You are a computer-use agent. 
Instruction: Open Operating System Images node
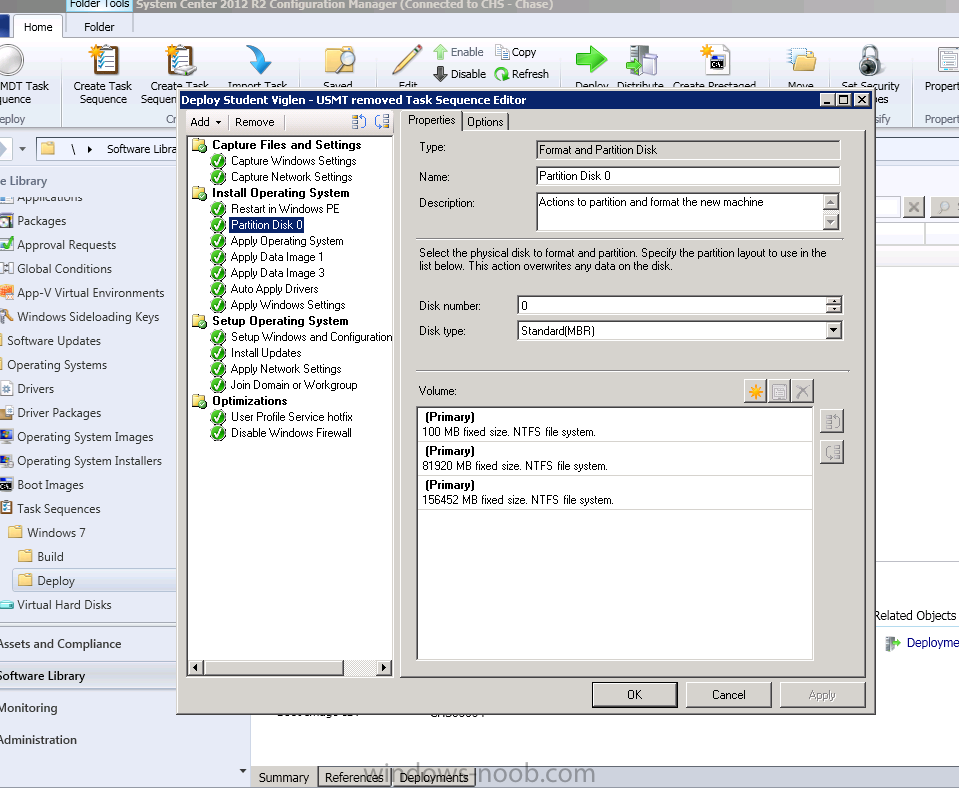point(85,437)
